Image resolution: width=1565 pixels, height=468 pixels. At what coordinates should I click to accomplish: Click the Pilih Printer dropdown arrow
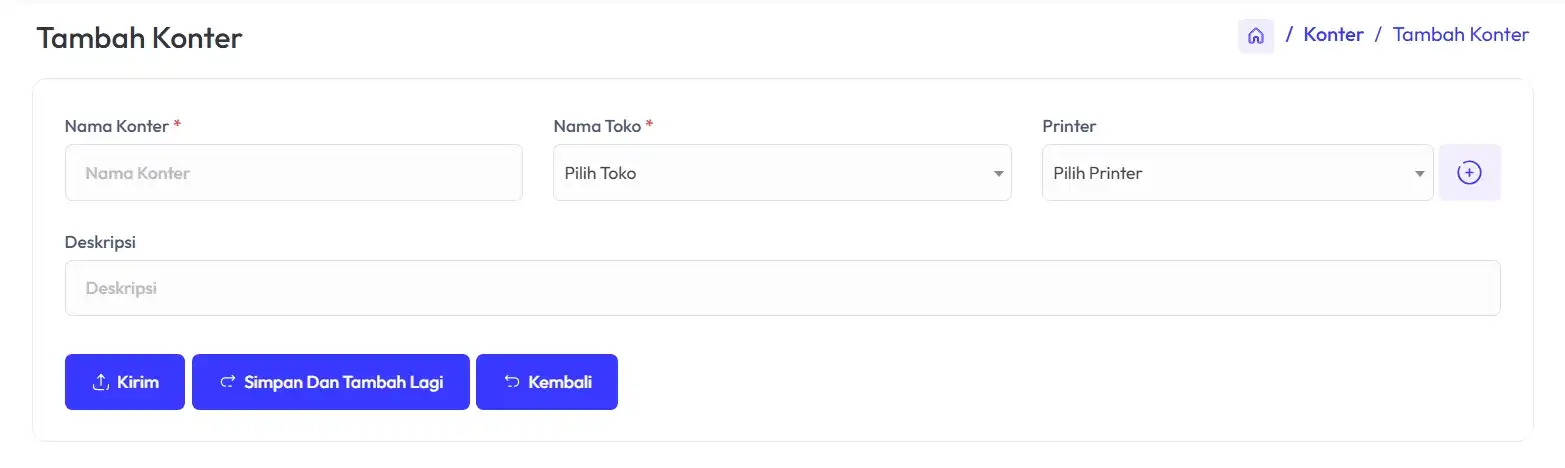[1420, 174]
